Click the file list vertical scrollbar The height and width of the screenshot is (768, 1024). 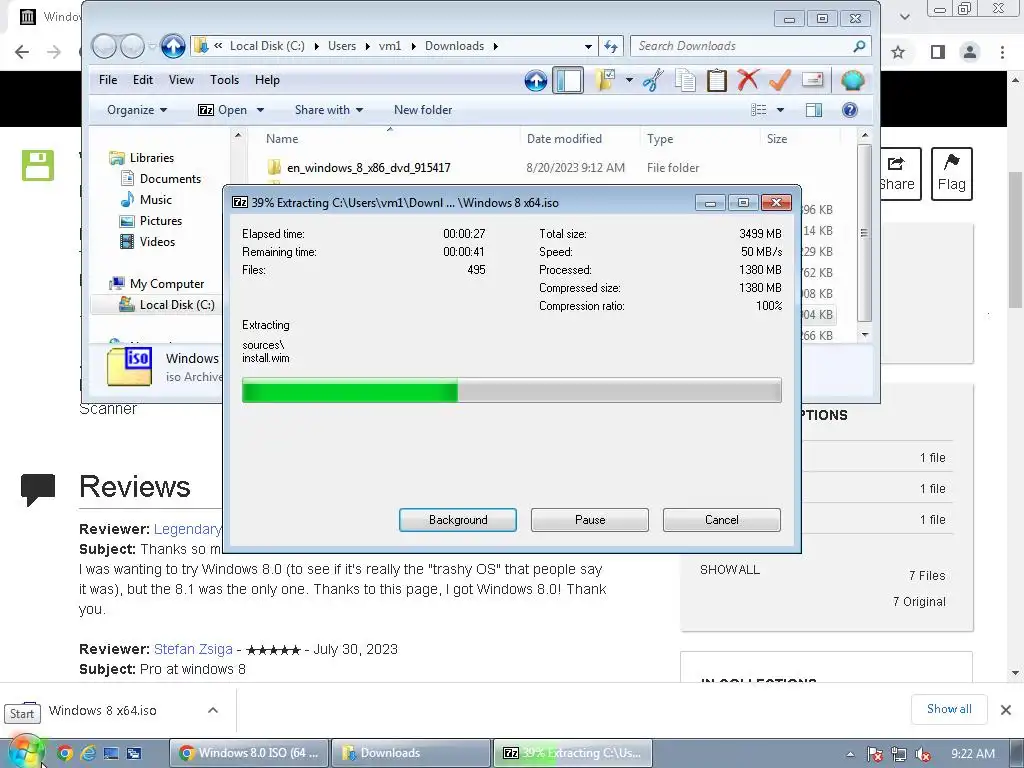click(865, 235)
